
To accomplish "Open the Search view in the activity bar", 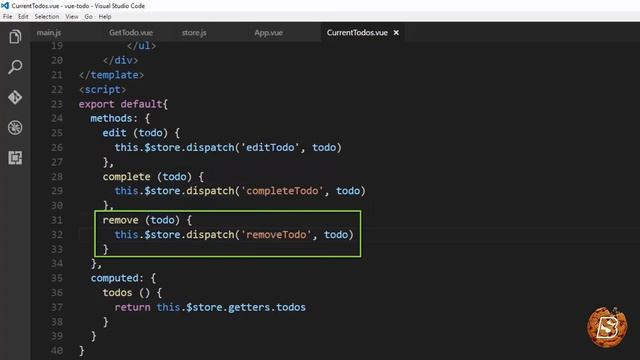I will point(15,67).
